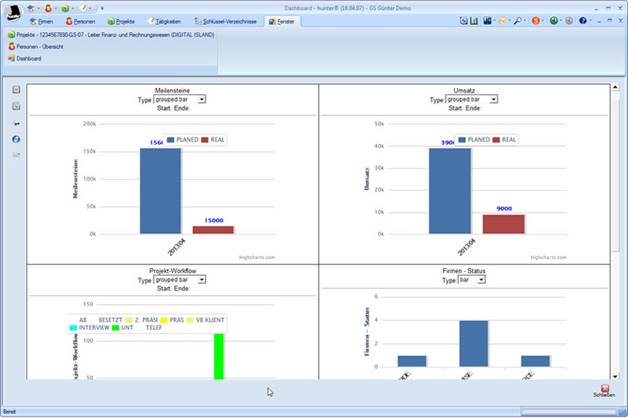Click the horizontal scrollbar at the bottom
The height and width of the screenshot is (418, 628).
tap(560, 411)
